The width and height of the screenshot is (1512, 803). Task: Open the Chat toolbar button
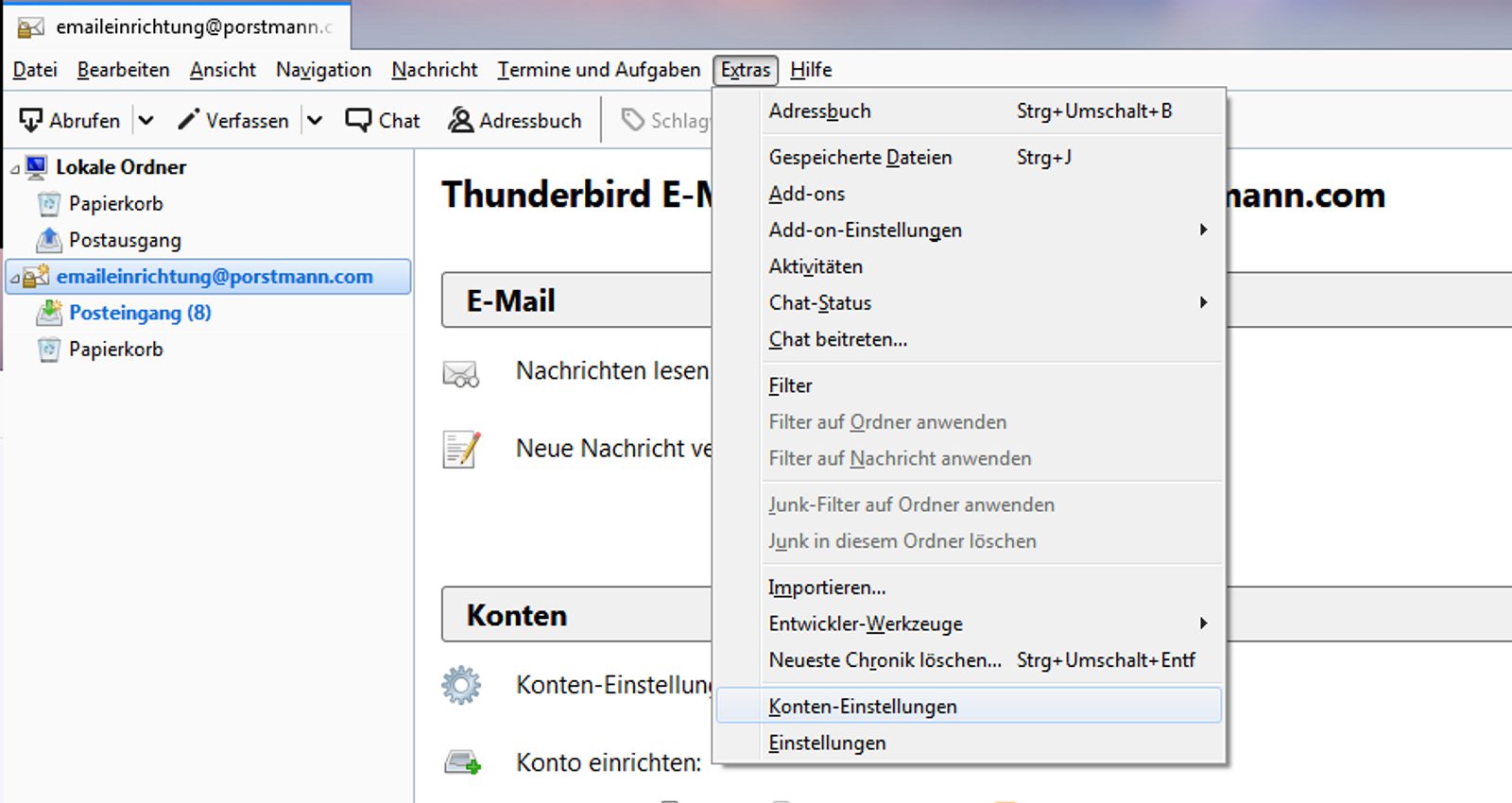(x=383, y=120)
